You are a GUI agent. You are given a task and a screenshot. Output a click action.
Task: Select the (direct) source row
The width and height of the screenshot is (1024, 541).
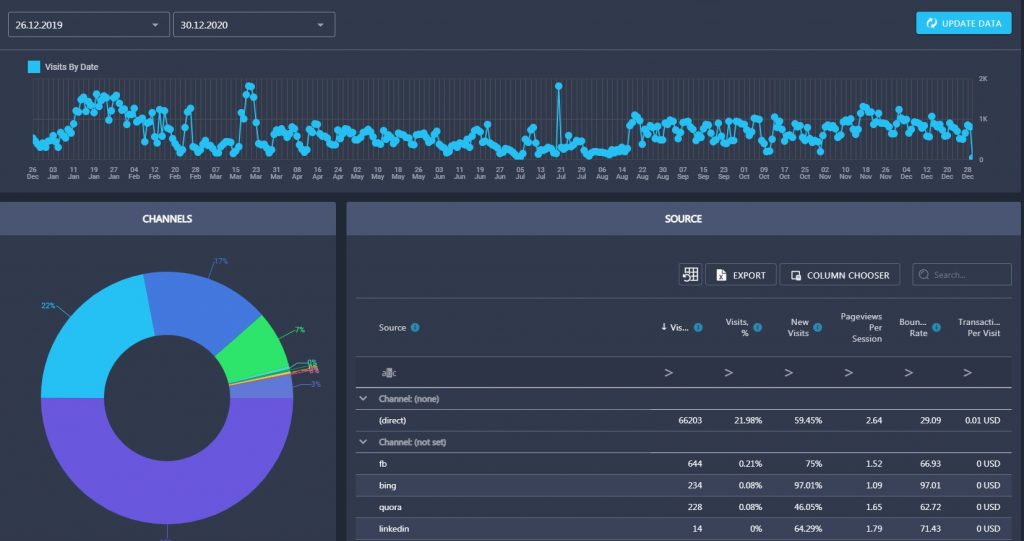click(684, 421)
